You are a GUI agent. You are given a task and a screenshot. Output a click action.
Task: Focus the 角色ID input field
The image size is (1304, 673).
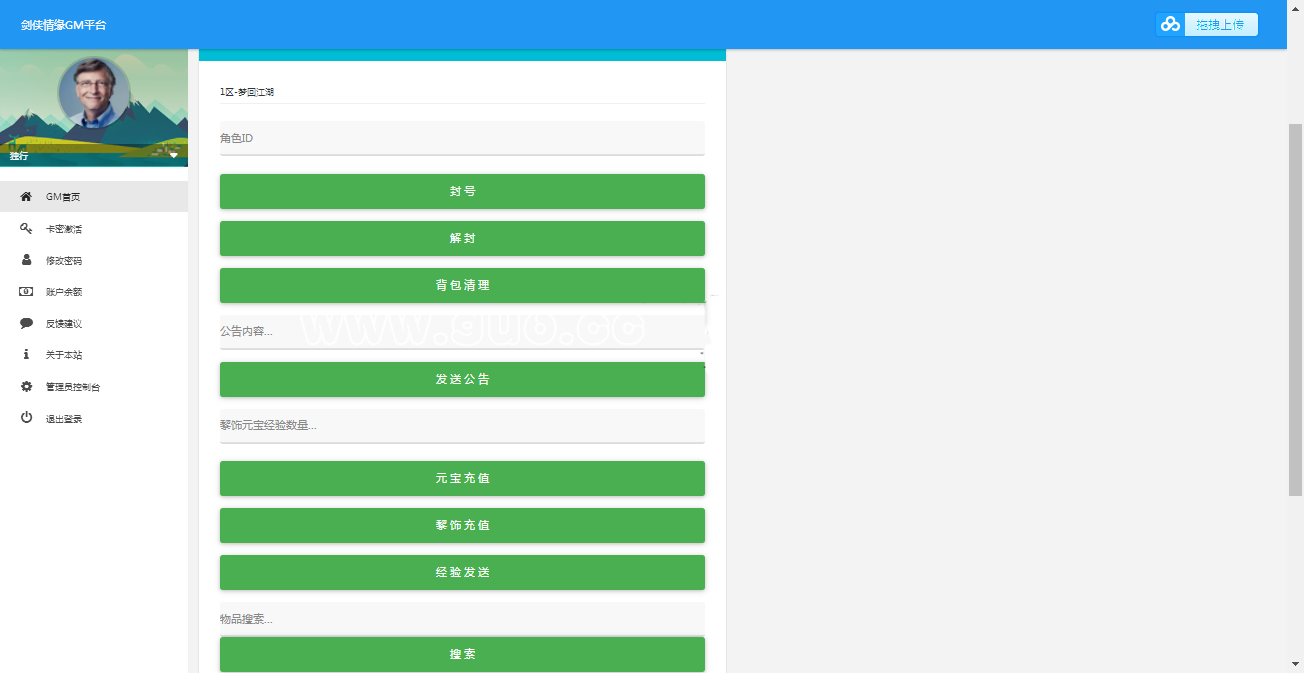[462, 138]
